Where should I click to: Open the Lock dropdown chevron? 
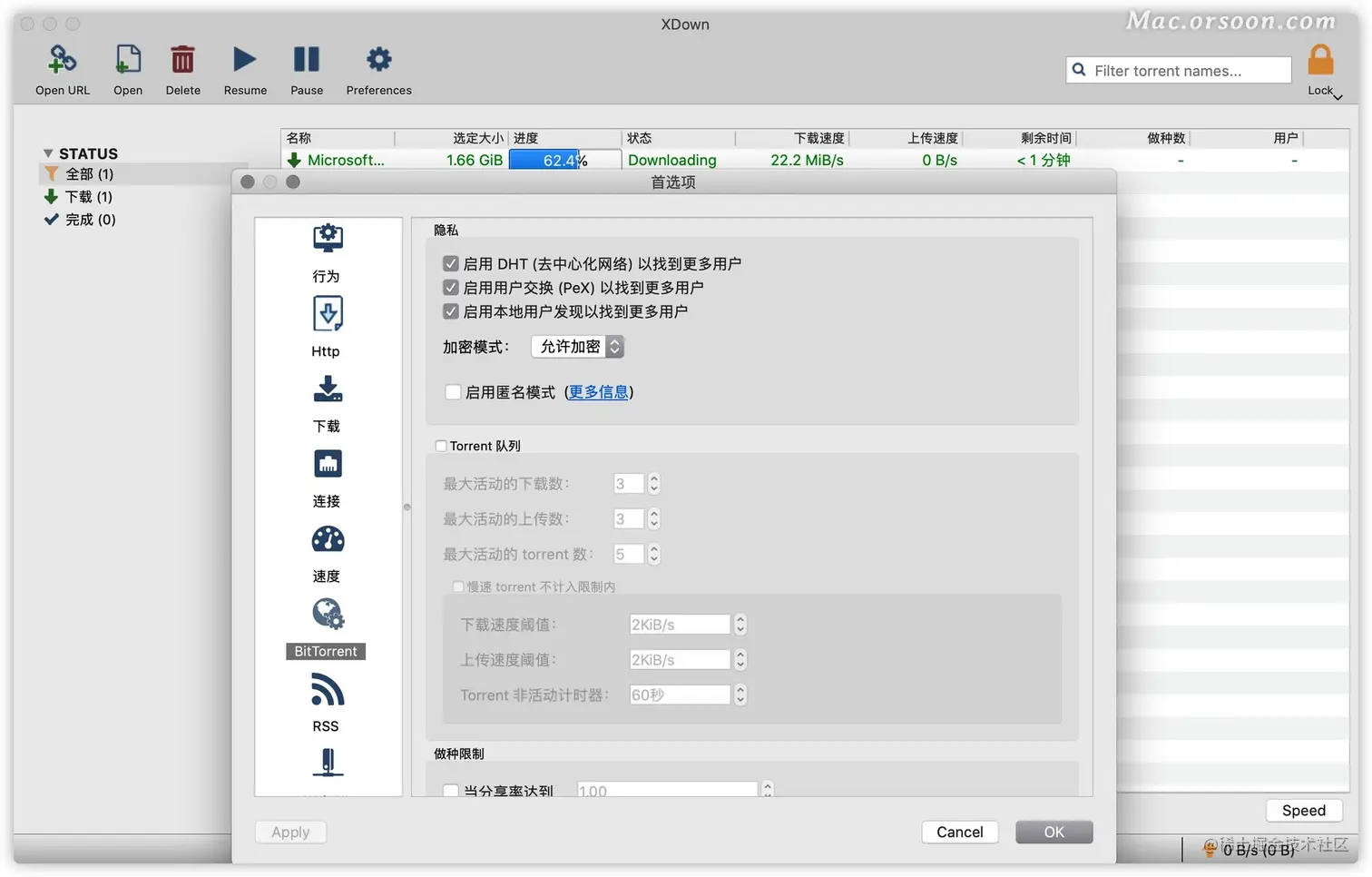(1338, 96)
